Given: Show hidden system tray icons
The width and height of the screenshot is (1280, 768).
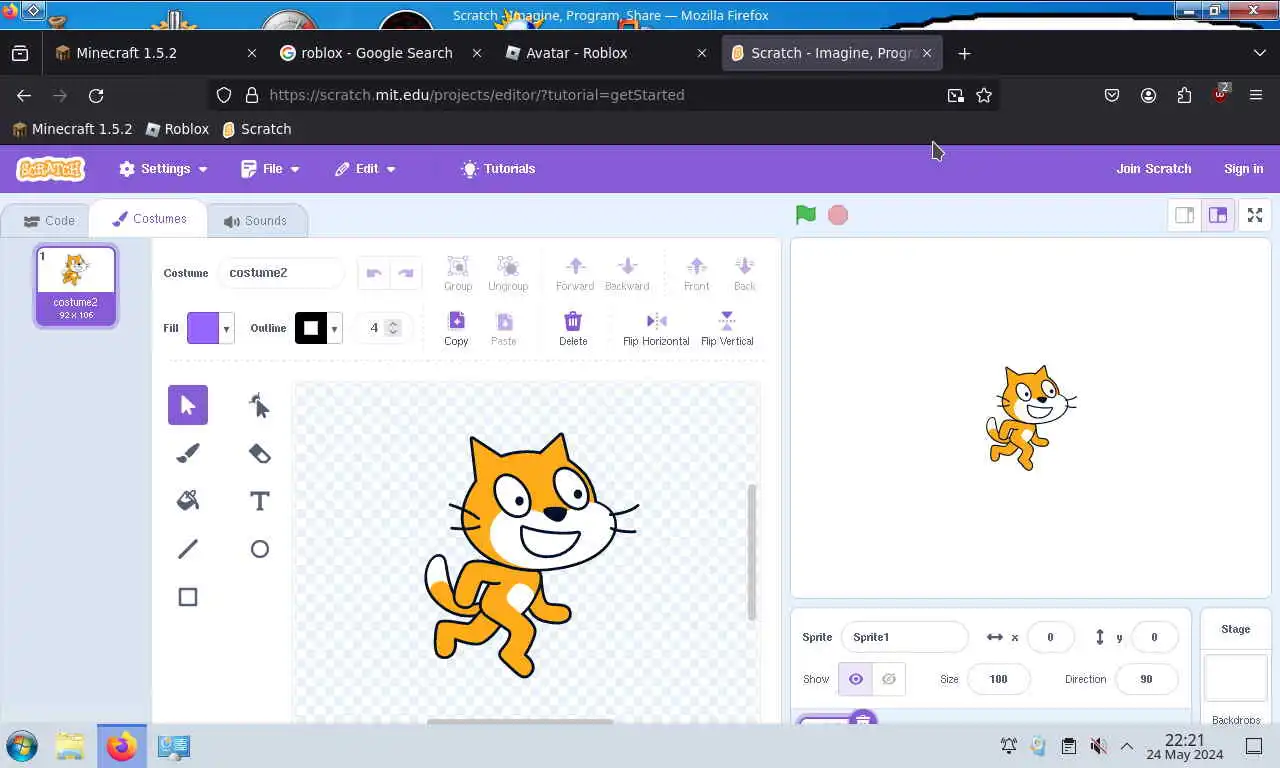Looking at the screenshot, I should tap(1126, 746).
